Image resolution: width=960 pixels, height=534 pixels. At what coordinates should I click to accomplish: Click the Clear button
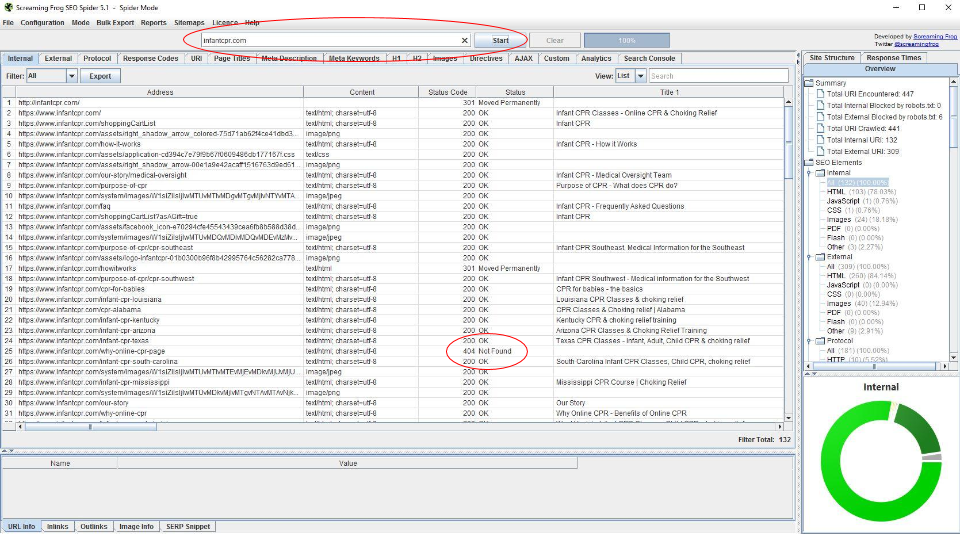[555, 40]
